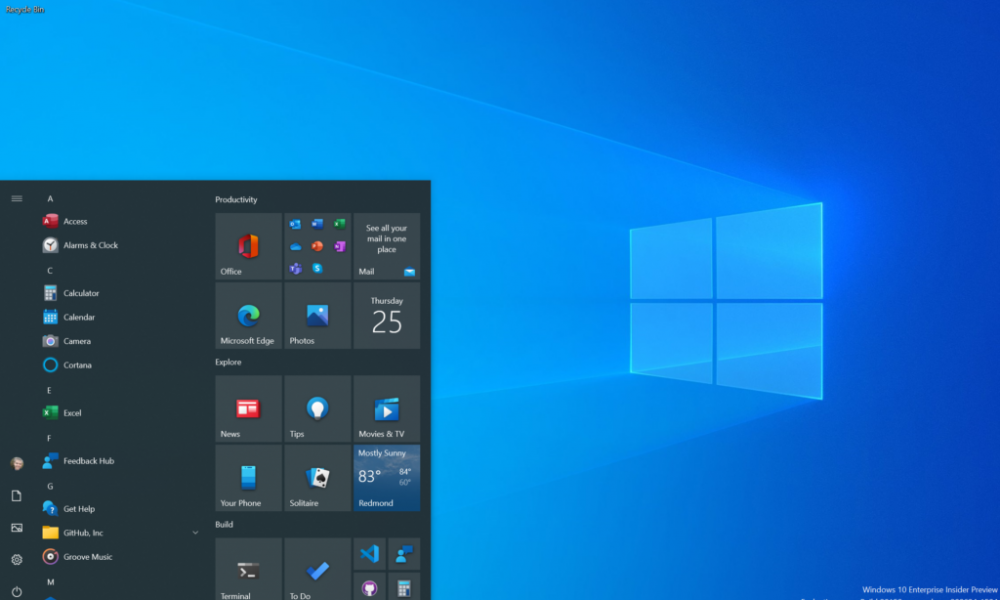Open the Mail live tile

386,246
